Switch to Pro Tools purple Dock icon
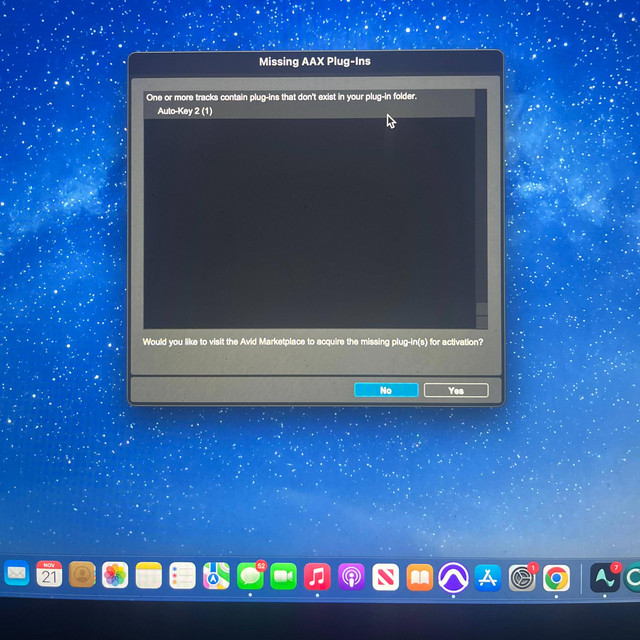640x640 pixels. pyautogui.click(x=453, y=578)
